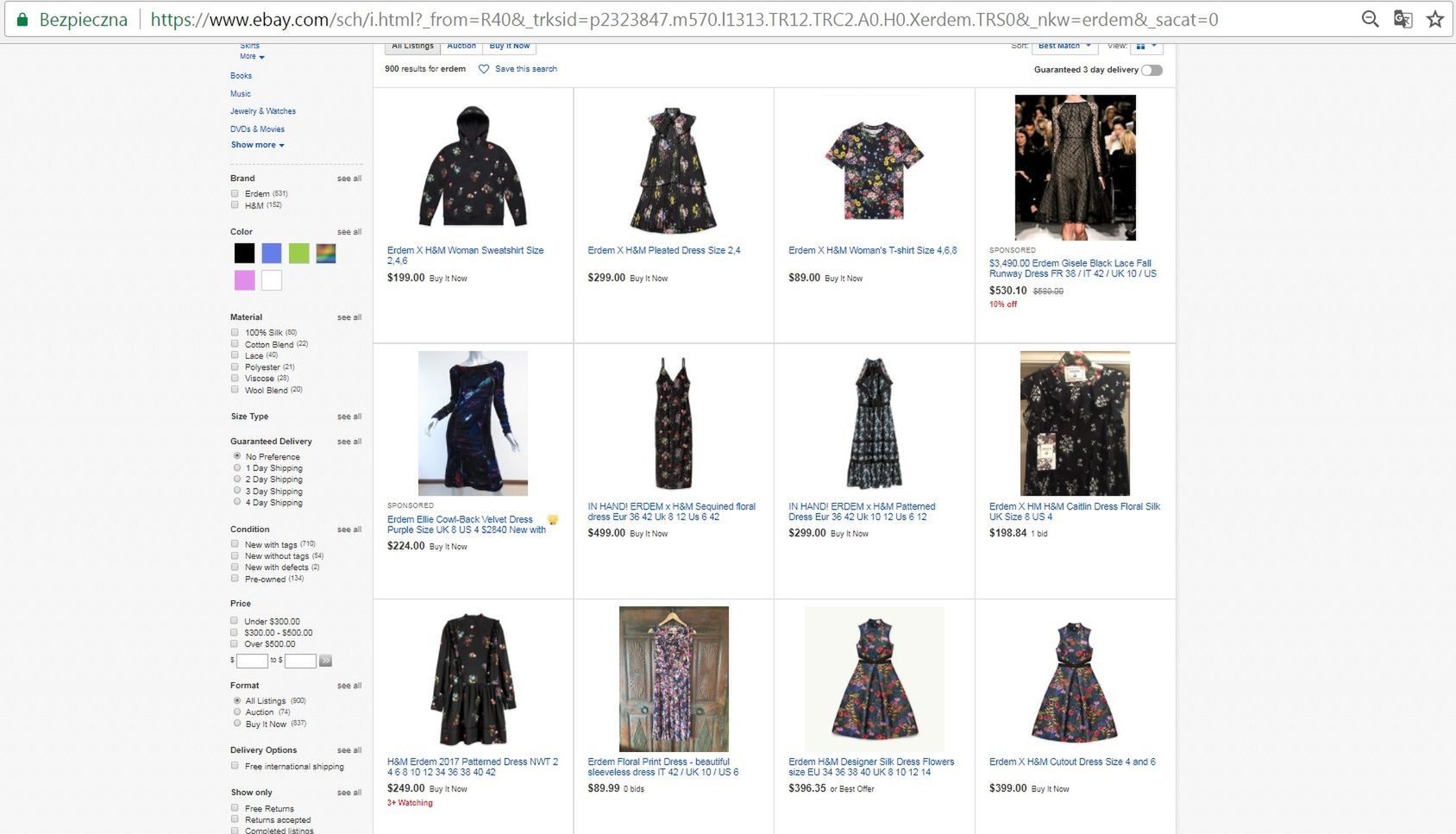Screen dimensions: 1456x834
Task: Click Save this search link
Action: pos(526,69)
